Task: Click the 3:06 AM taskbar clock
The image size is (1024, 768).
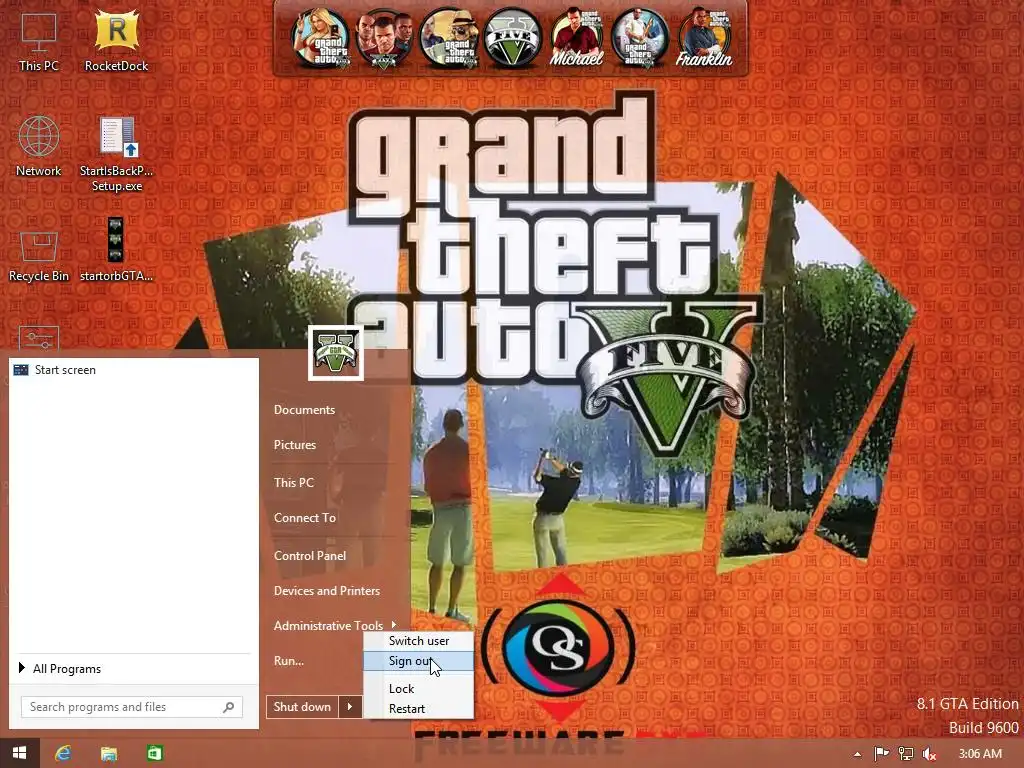Action: [980, 754]
